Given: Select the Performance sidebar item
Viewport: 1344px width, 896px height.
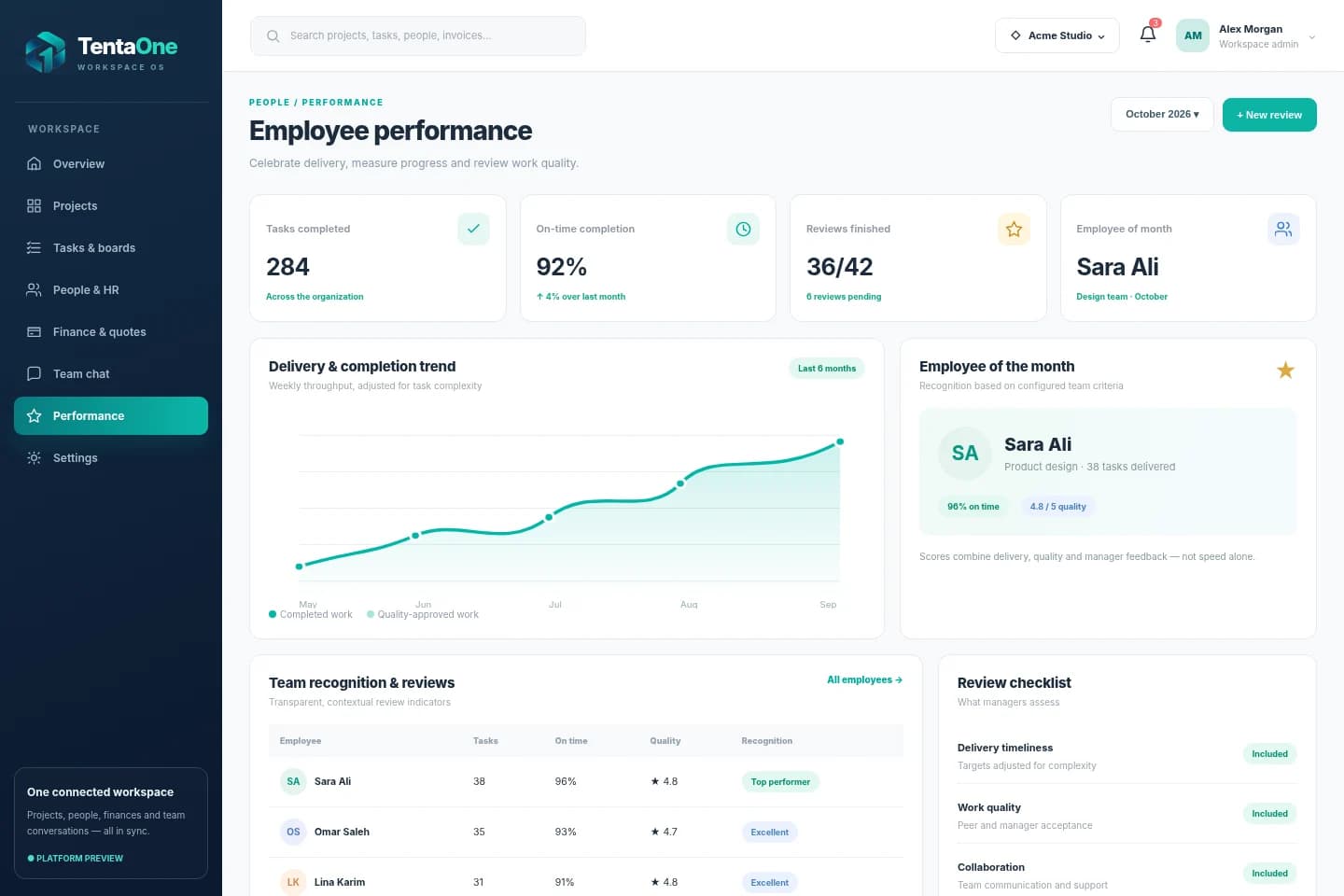Looking at the screenshot, I should click(x=111, y=415).
